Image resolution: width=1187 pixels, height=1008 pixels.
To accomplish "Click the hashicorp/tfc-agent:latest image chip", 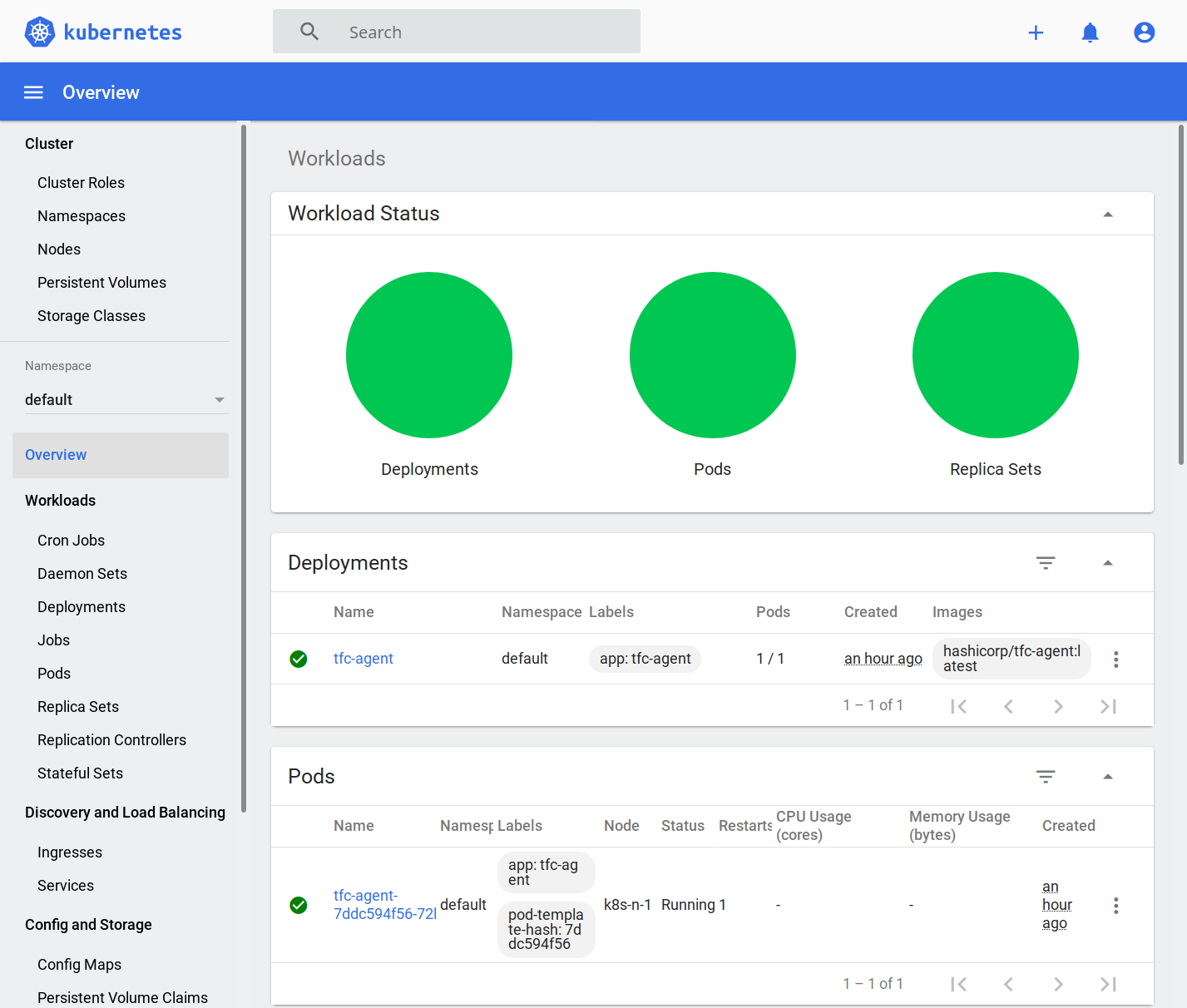I will tap(1011, 659).
